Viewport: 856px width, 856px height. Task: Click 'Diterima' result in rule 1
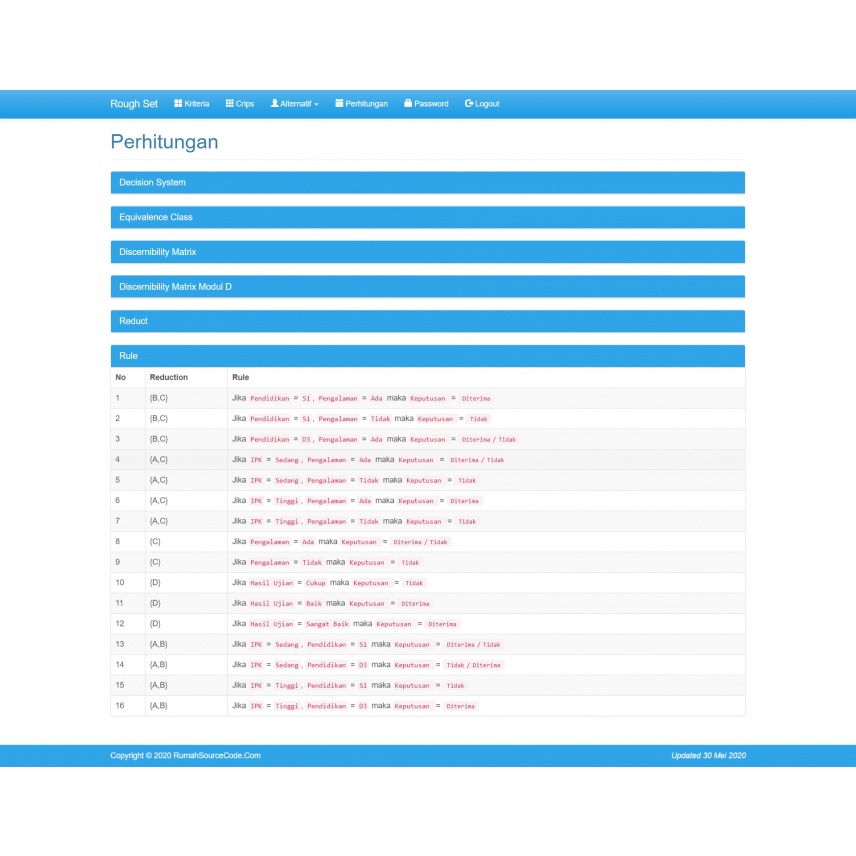coord(476,399)
